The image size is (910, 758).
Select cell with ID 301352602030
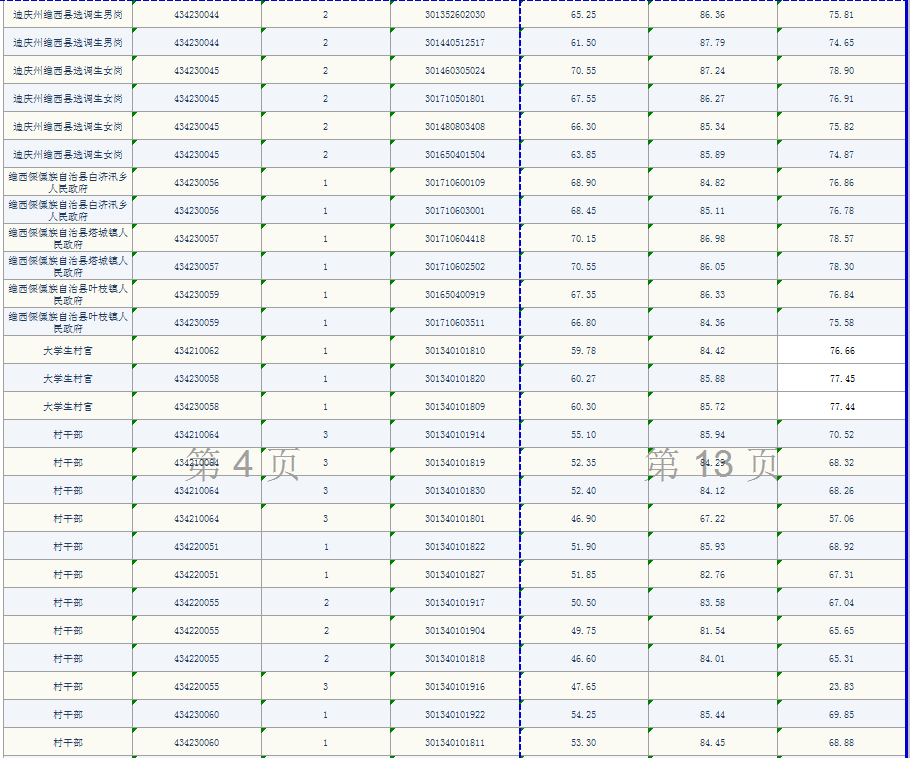pyautogui.click(x=455, y=15)
